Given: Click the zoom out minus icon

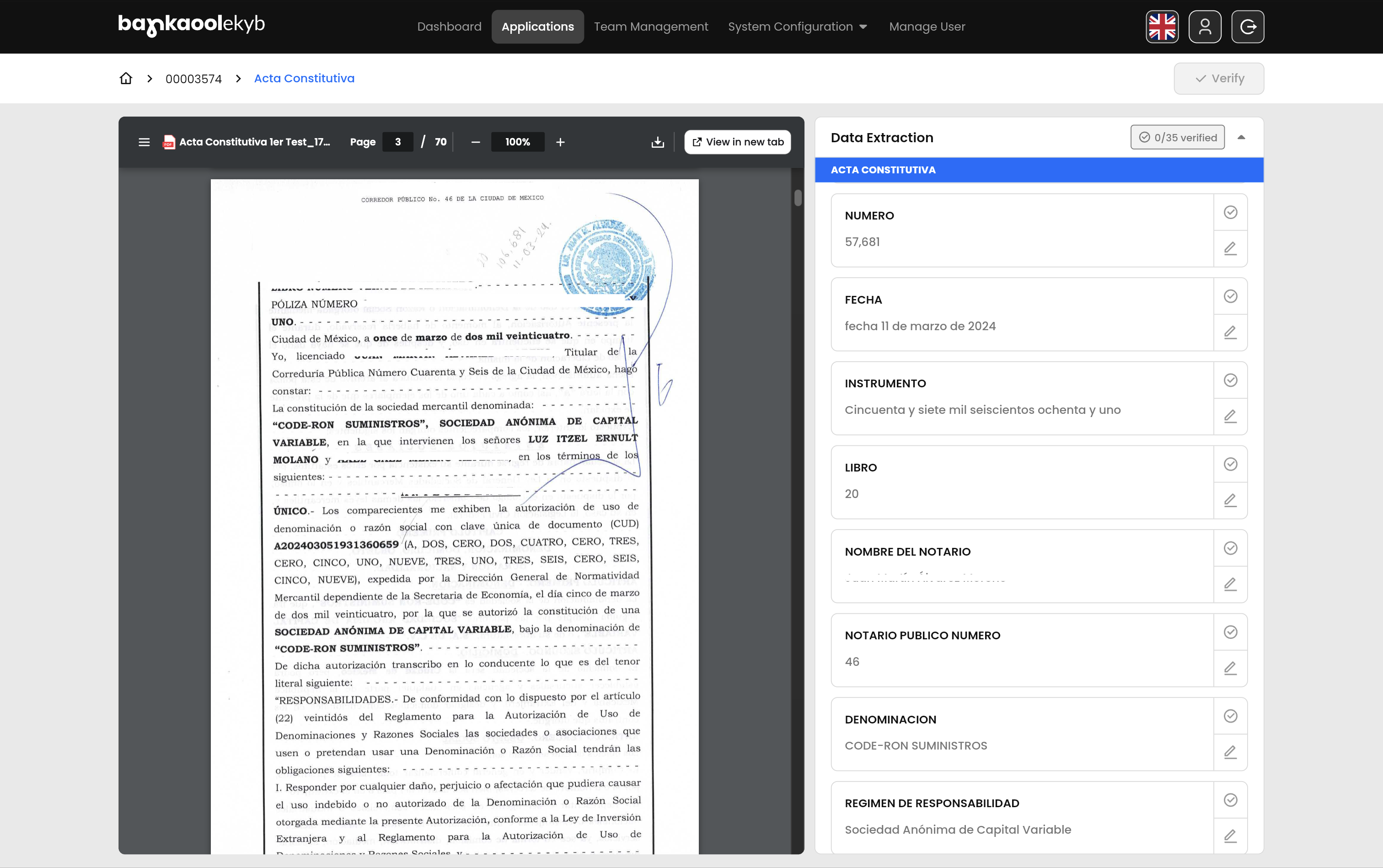Looking at the screenshot, I should coord(475,142).
